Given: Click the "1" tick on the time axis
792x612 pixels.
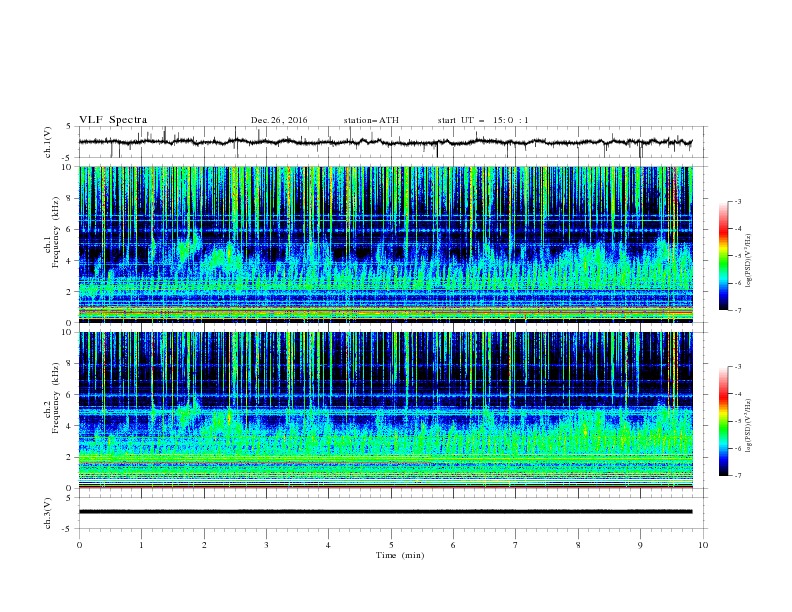Looking at the screenshot, I should (141, 545).
